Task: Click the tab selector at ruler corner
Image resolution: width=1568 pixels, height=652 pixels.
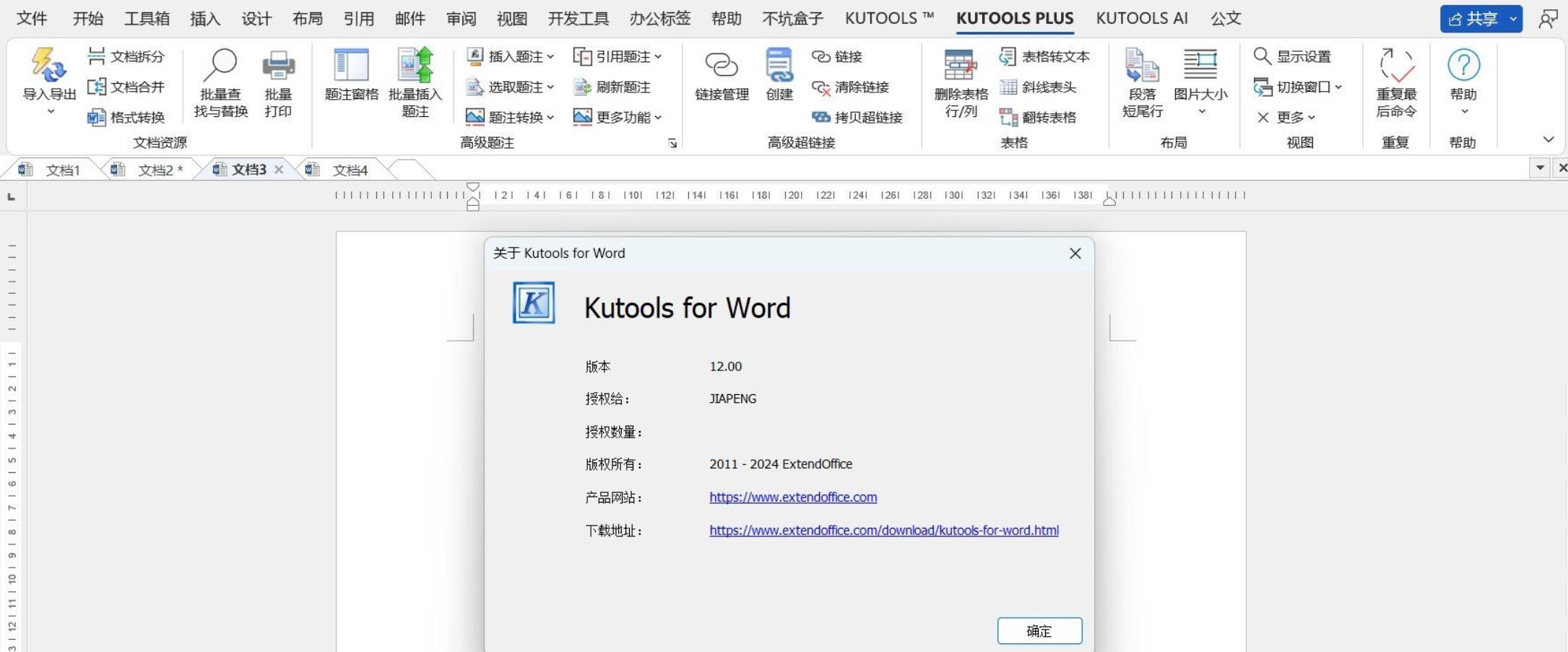Action: pyautogui.click(x=11, y=196)
